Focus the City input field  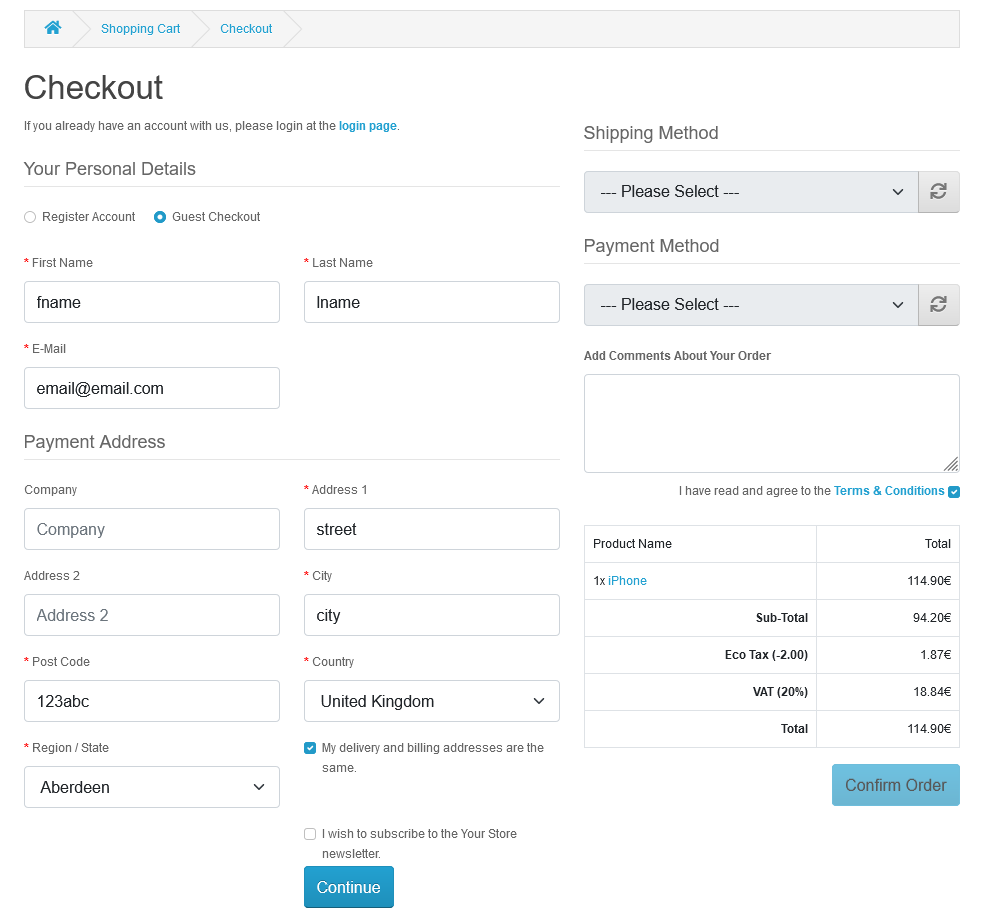pyautogui.click(x=432, y=615)
